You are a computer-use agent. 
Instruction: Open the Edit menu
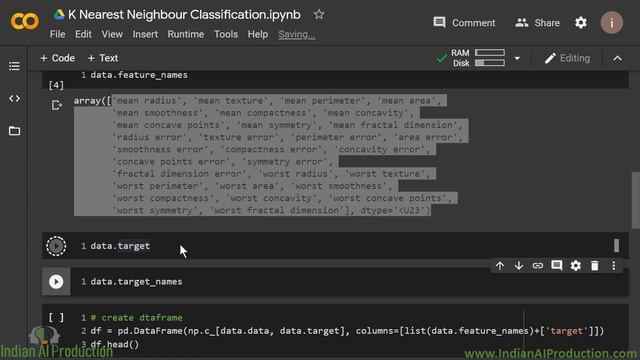click(83, 34)
